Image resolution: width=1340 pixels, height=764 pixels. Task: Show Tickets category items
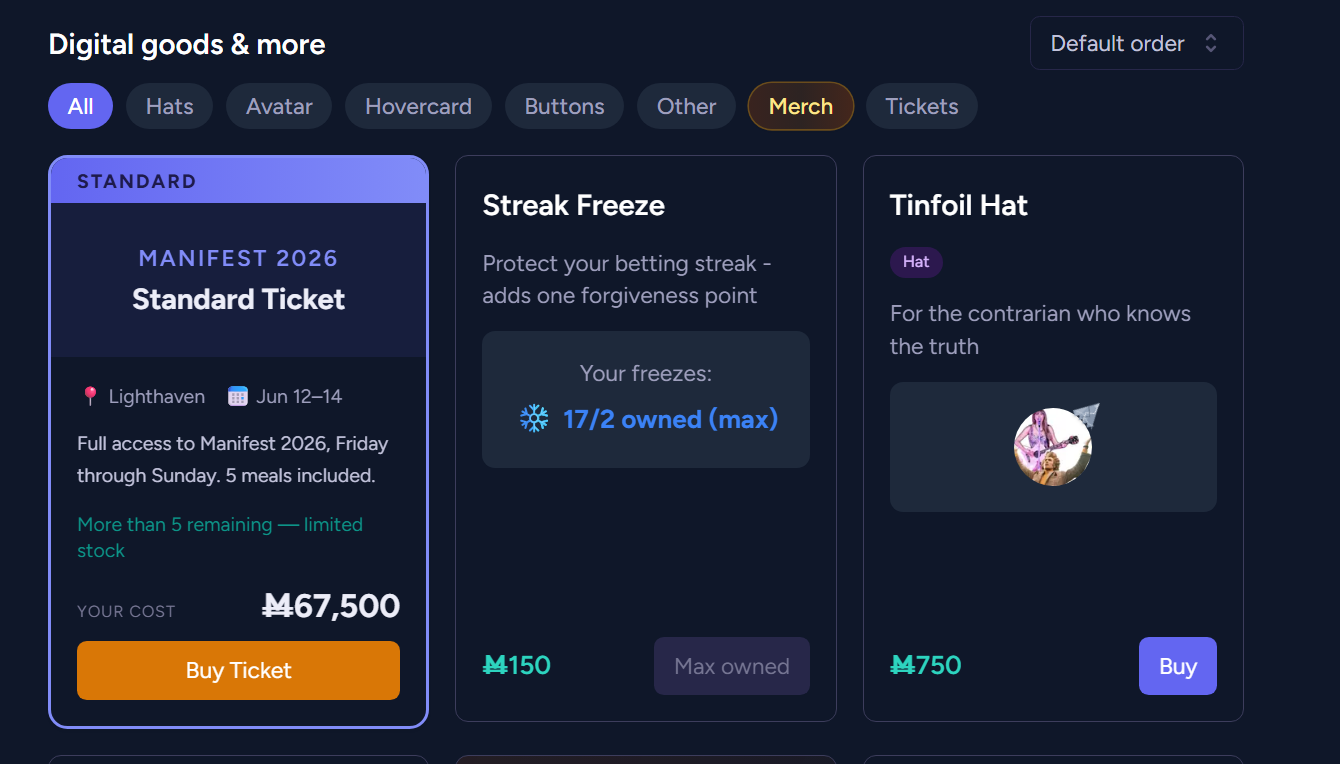pos(921,107)
